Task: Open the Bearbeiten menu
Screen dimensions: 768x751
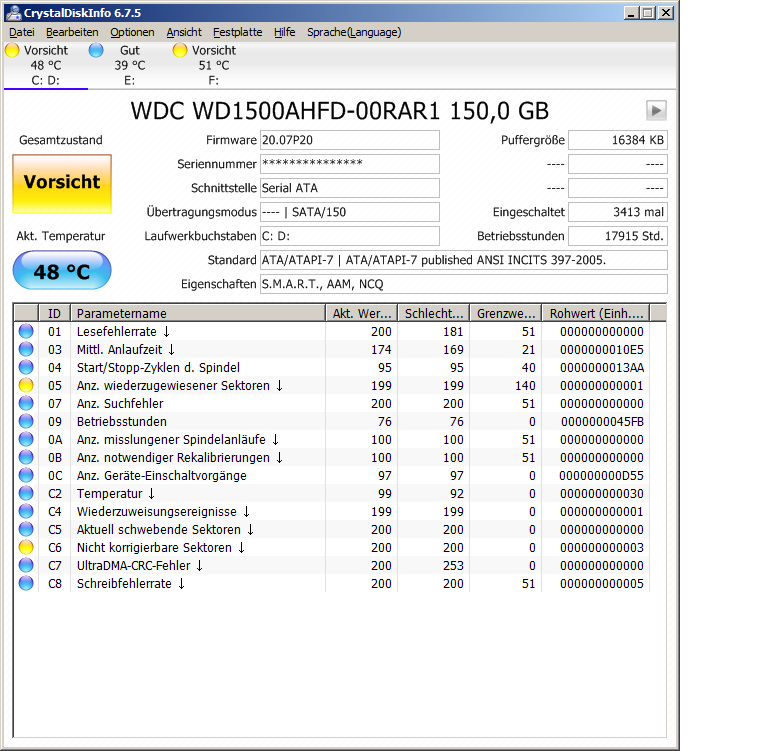Action: (72, 32)
